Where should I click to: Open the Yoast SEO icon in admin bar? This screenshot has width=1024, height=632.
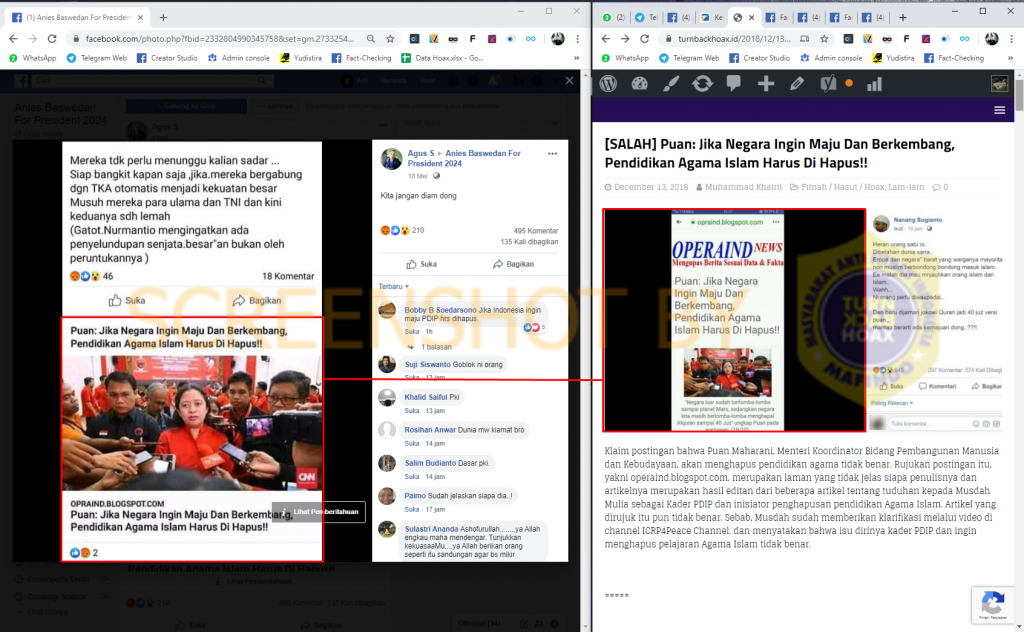pos(828,84)
